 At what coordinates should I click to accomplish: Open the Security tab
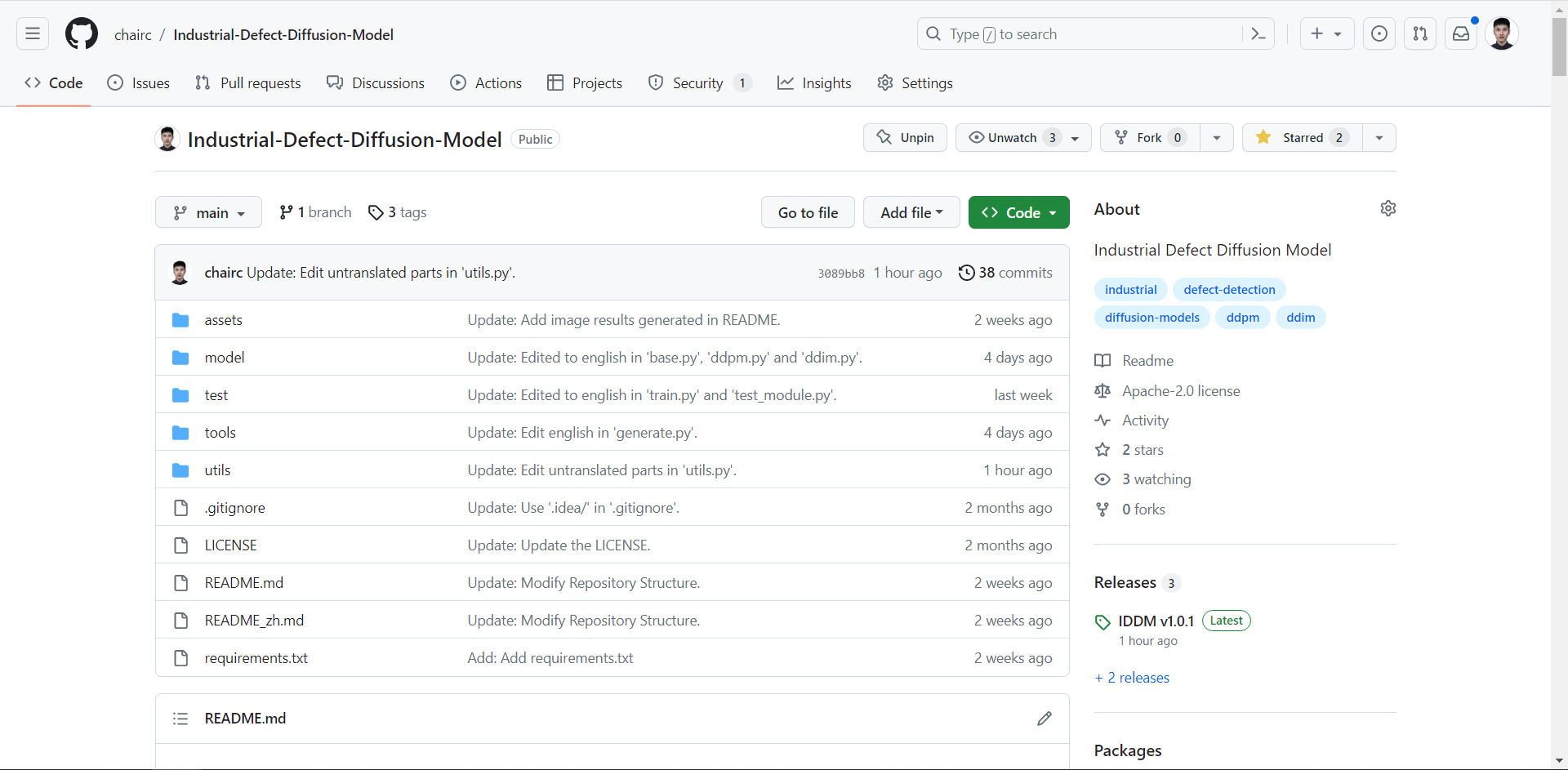(700, 83)
